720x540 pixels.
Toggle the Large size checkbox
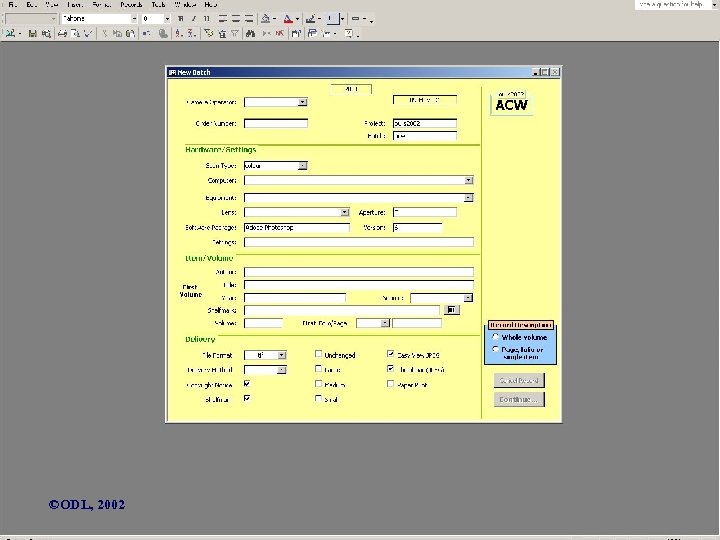tap(318, 369)
